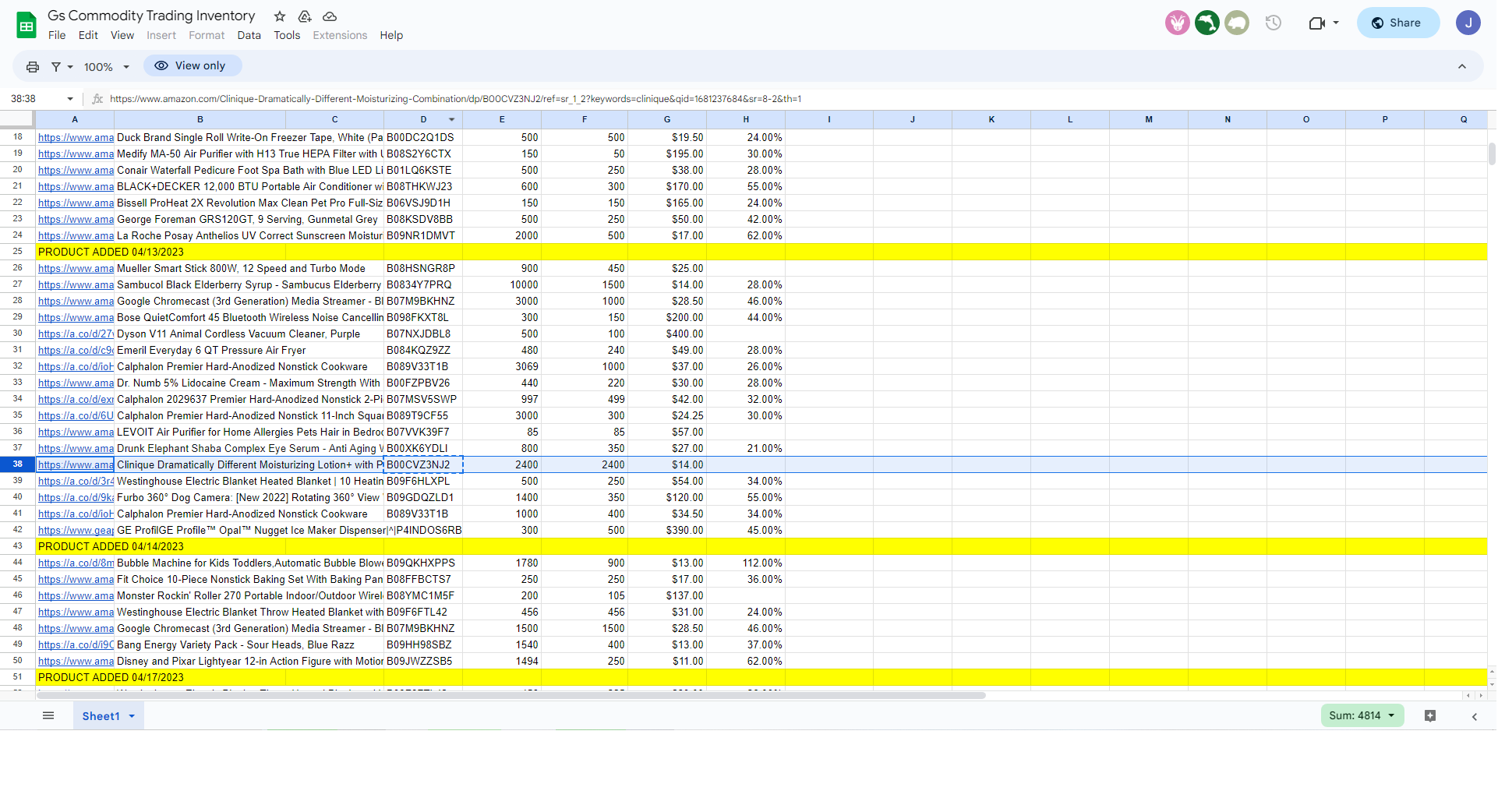This screenshot has width=1498, height=812.
Task: Click the 10000 quantity cell
Action: pos(502,284)
